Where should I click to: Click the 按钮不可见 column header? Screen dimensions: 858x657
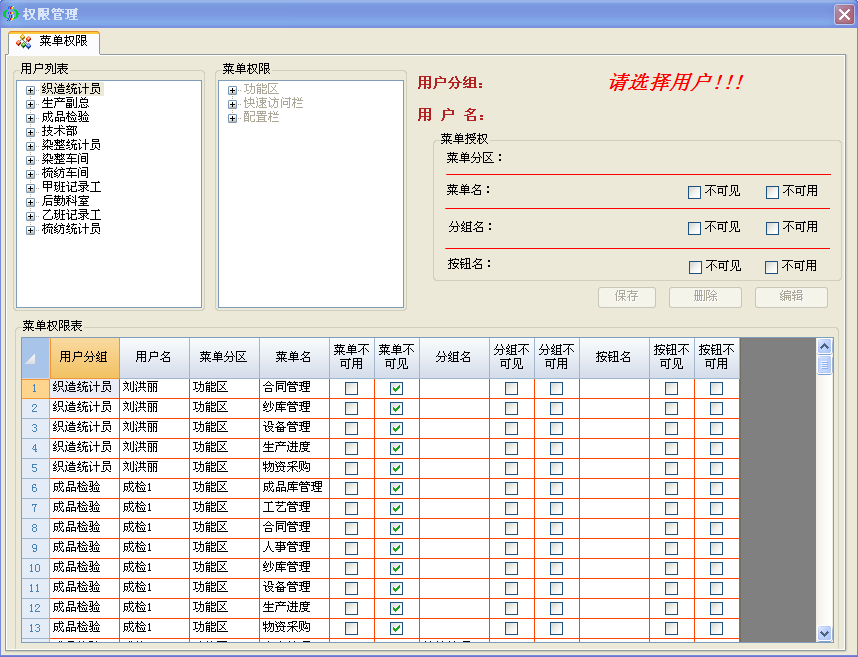pyautogui.click(x=671, y=358)
